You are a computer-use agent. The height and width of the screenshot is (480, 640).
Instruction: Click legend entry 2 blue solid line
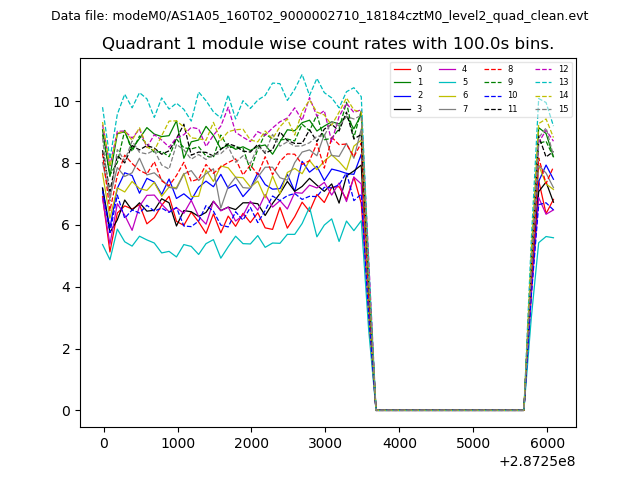408,95
